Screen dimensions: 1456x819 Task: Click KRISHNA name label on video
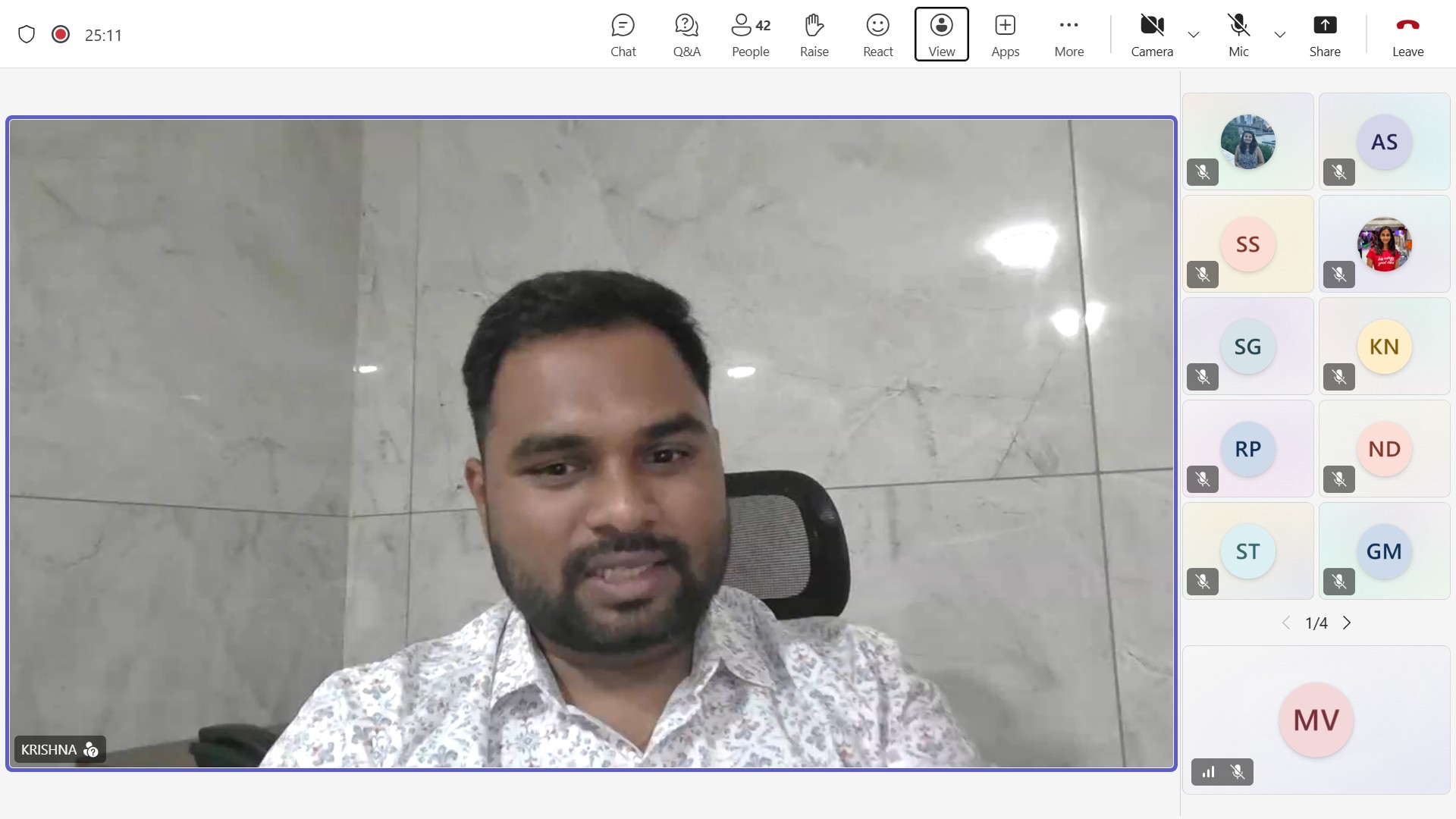pyautogui.click(x=49, y=750)
